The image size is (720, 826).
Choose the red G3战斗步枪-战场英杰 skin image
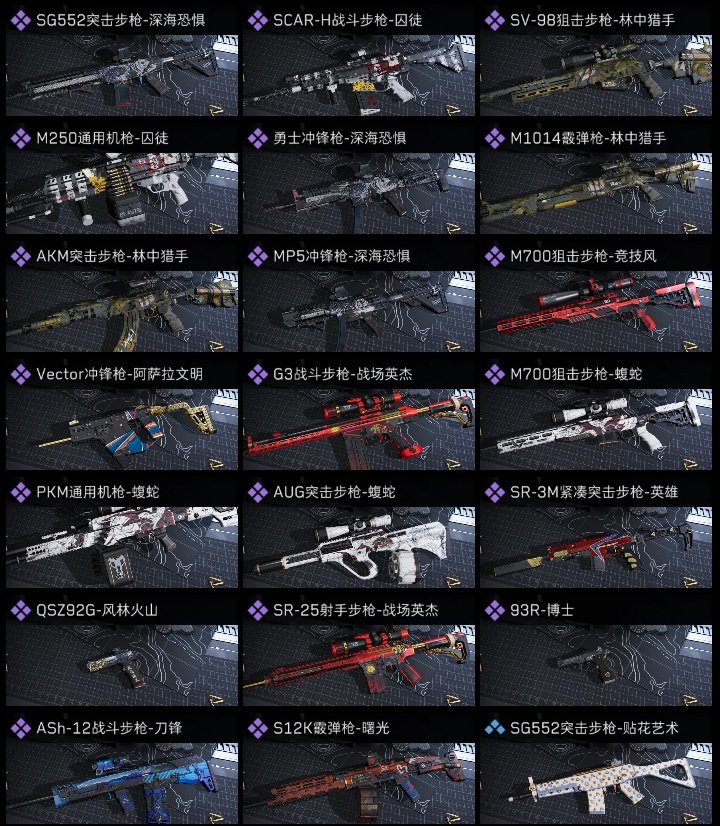click(359, 429)
